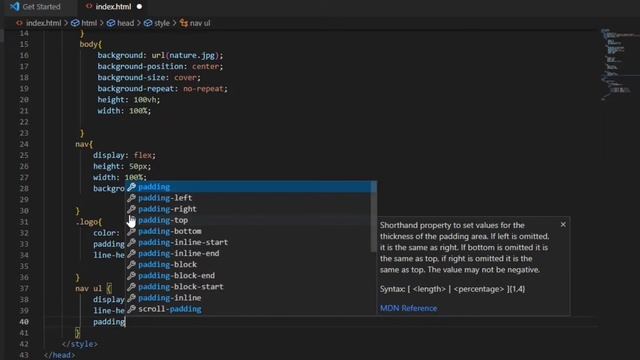Click the VS Code icon on Get Started tab
The height and width of the screenshot is (360, 640).
tap(15, 7)
